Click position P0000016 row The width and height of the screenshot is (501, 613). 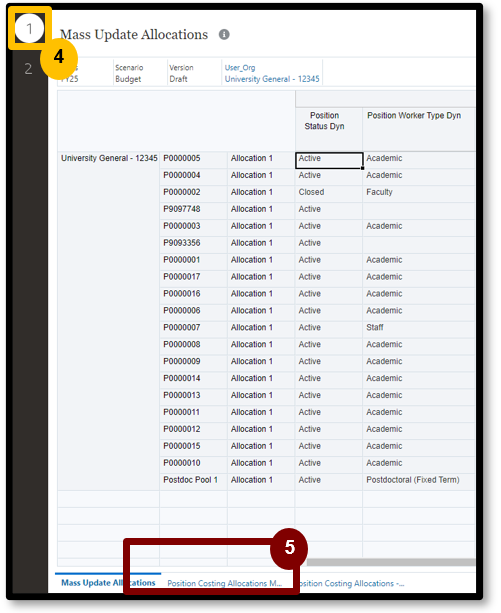coord(193,294)
